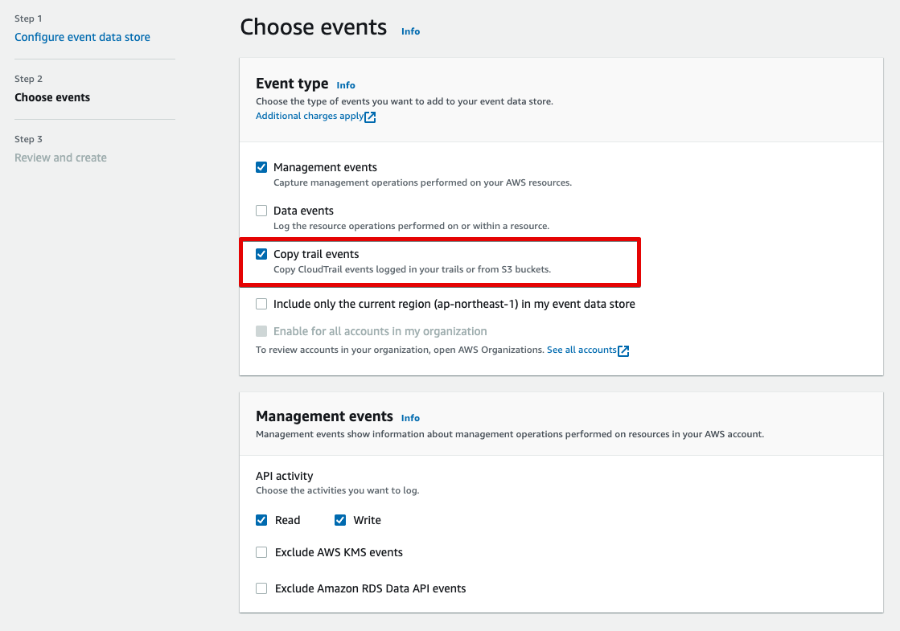Click external link icon after Additional charges apply
This screenshot has width=900, height=631.
tap(370, 117)
